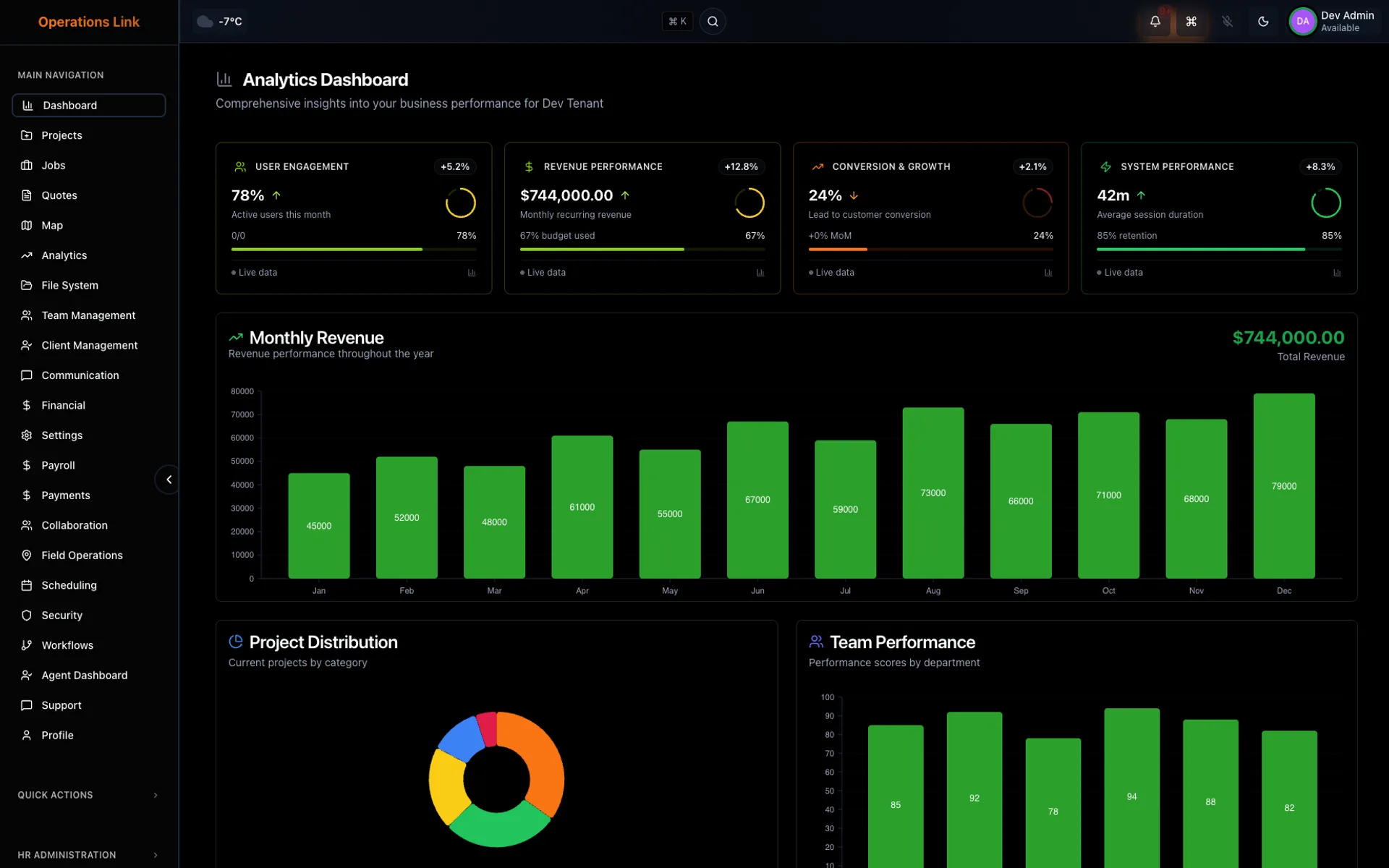Open the Financial dollar icon

point(27,405)
